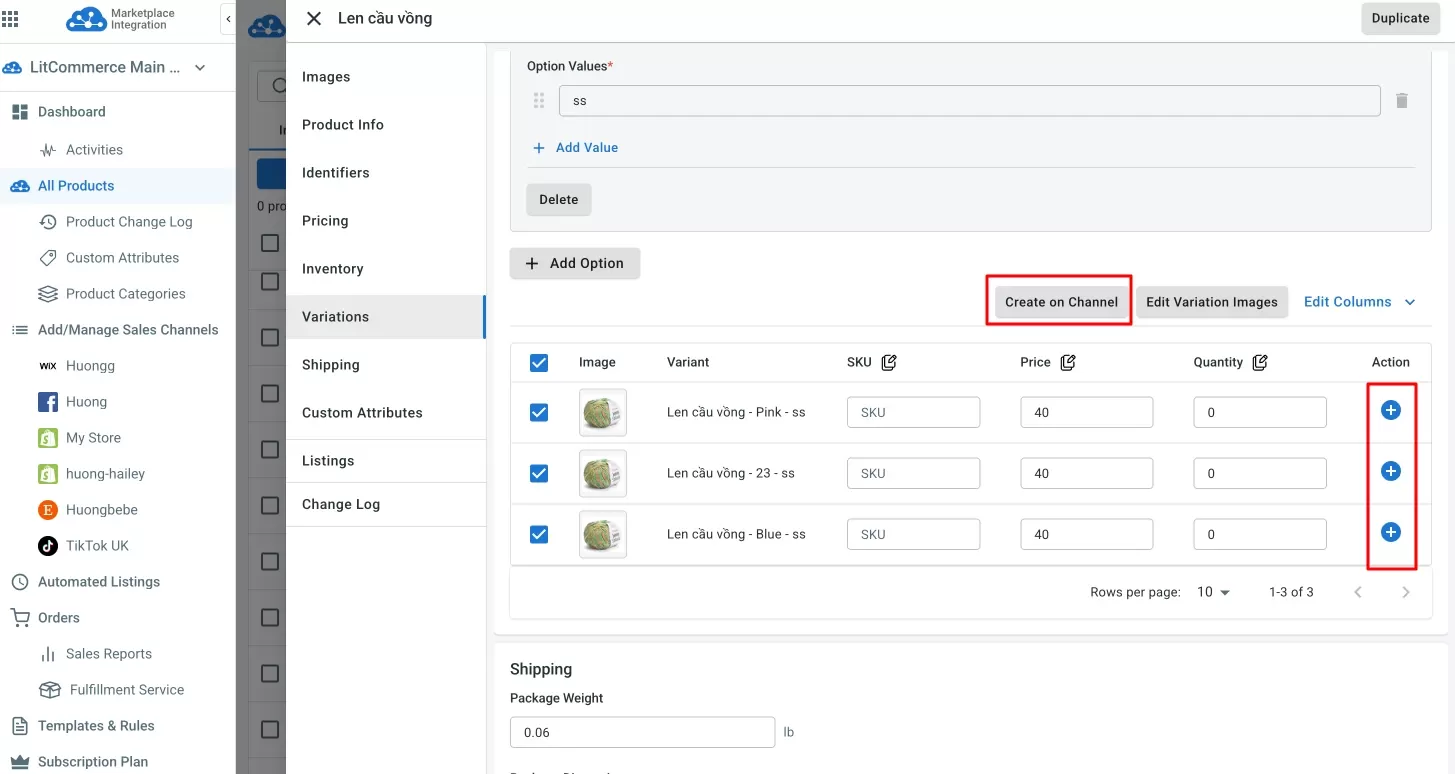This screenshot has width=1455, height=774.
Task: Click the Package Weight field
Action: click(642, 732)
